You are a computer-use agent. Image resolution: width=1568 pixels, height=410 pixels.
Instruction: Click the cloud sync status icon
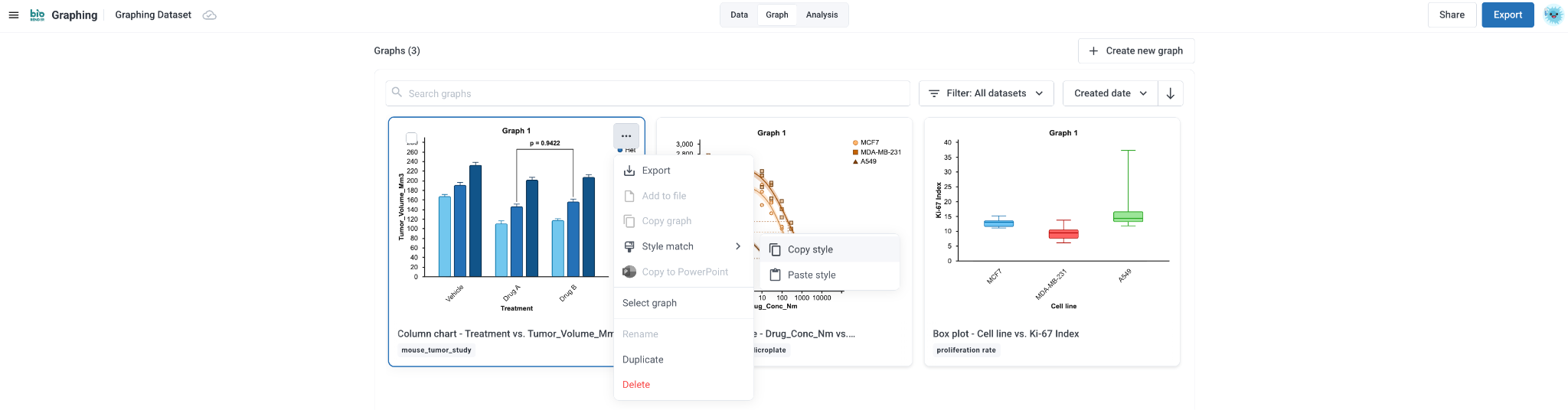tap(209, 15)
